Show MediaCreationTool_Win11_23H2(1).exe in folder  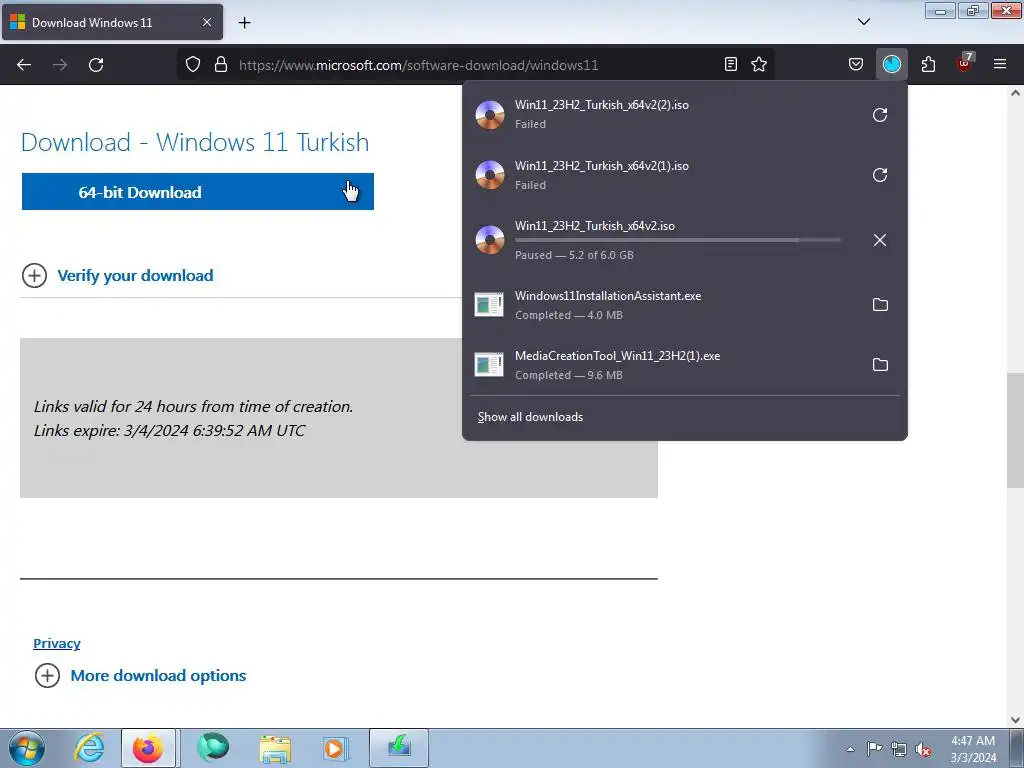coord(880,364)
